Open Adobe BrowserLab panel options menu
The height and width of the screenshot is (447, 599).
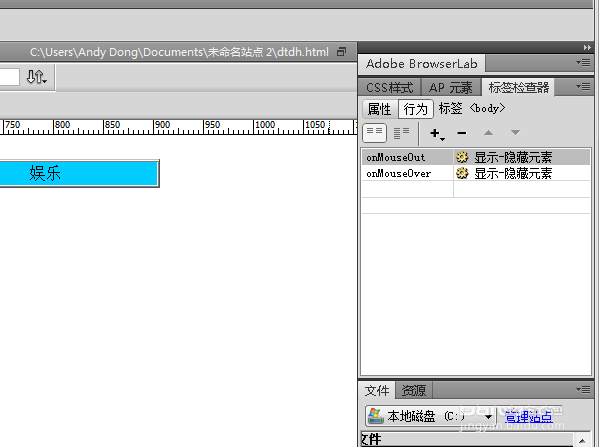[584, 63]
